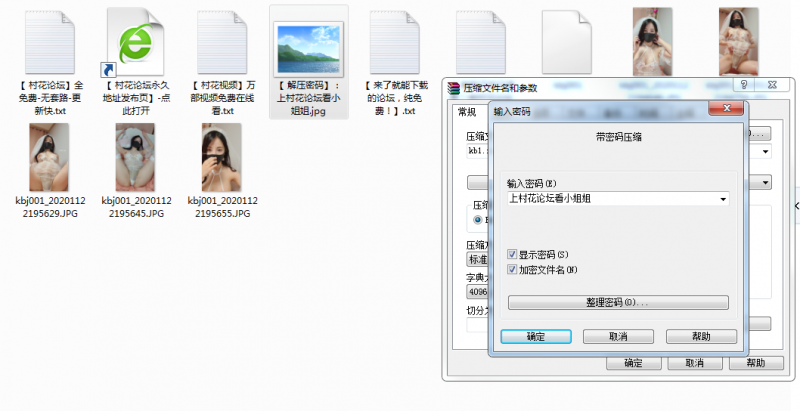Open 帮助 in the 输入密码 dialog
The height and width of the screenshot is (411, 800).
tap(701, 337)
